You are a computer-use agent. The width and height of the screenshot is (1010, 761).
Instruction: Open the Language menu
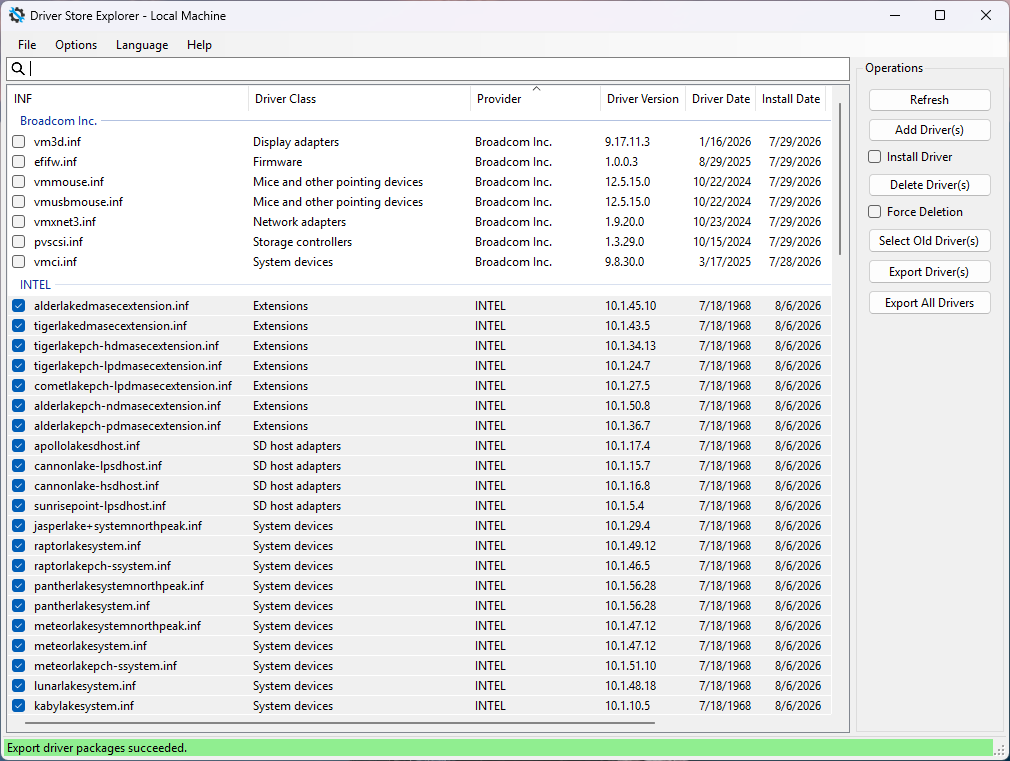click(142, 44)
